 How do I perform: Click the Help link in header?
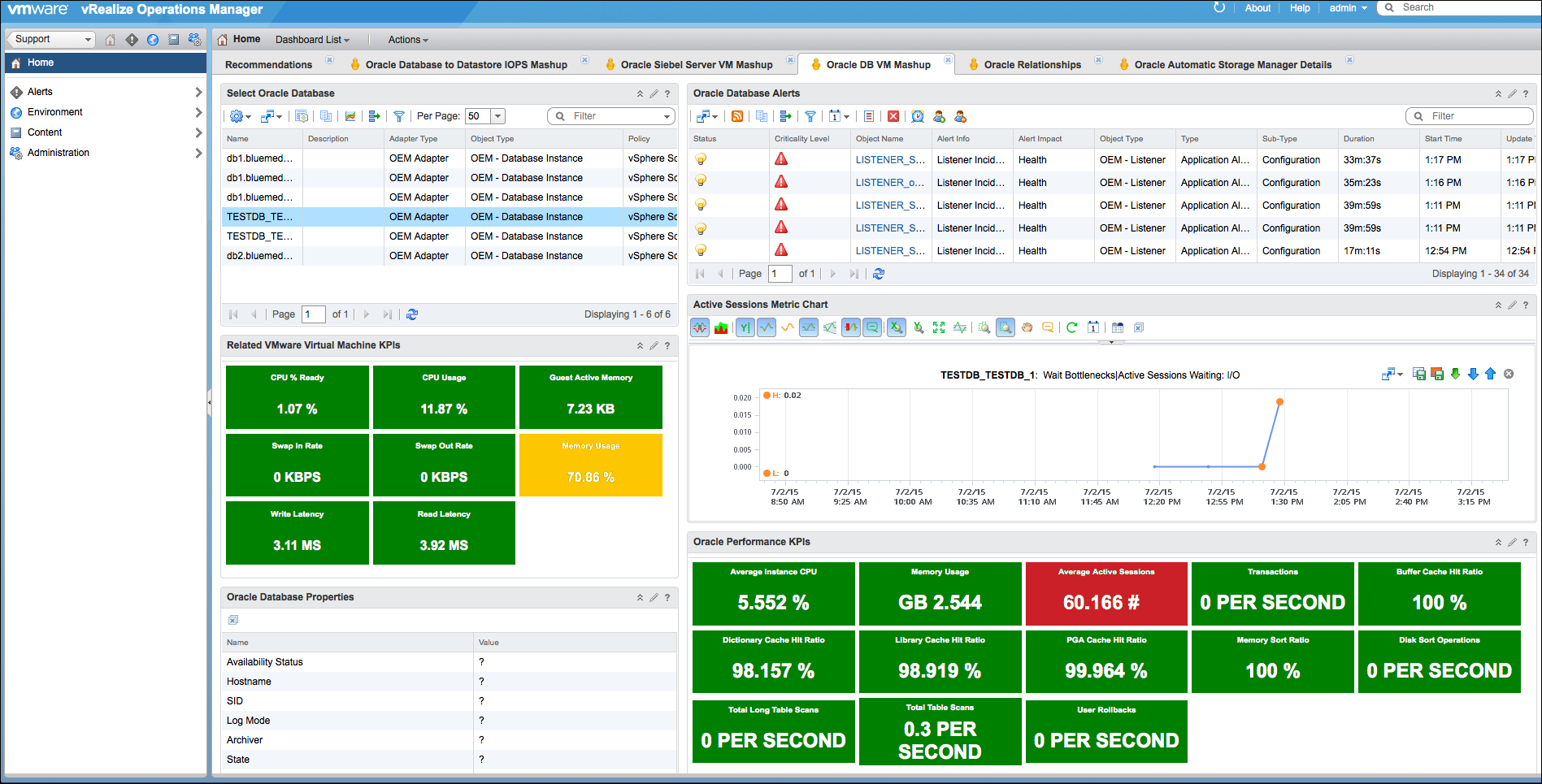pos(1300,8)
